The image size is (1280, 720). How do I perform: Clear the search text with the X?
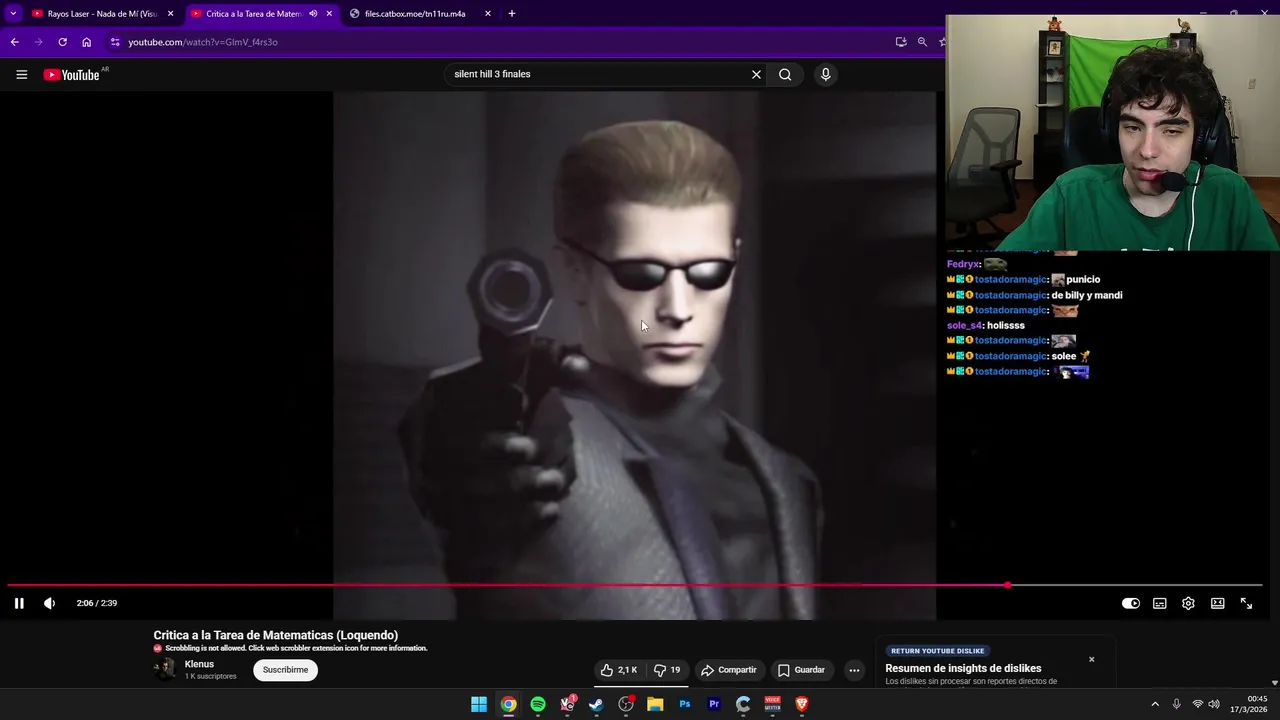756,74
